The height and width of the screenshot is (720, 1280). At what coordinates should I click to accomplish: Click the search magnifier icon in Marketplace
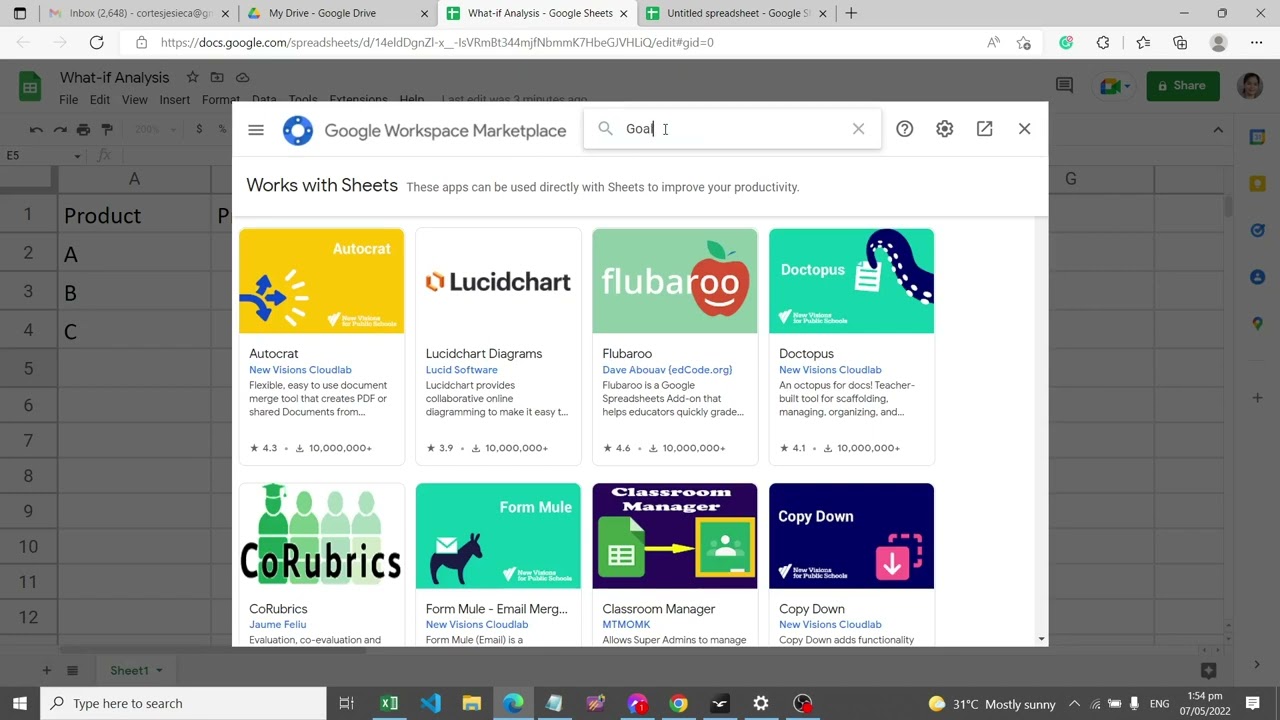[605, 129]
